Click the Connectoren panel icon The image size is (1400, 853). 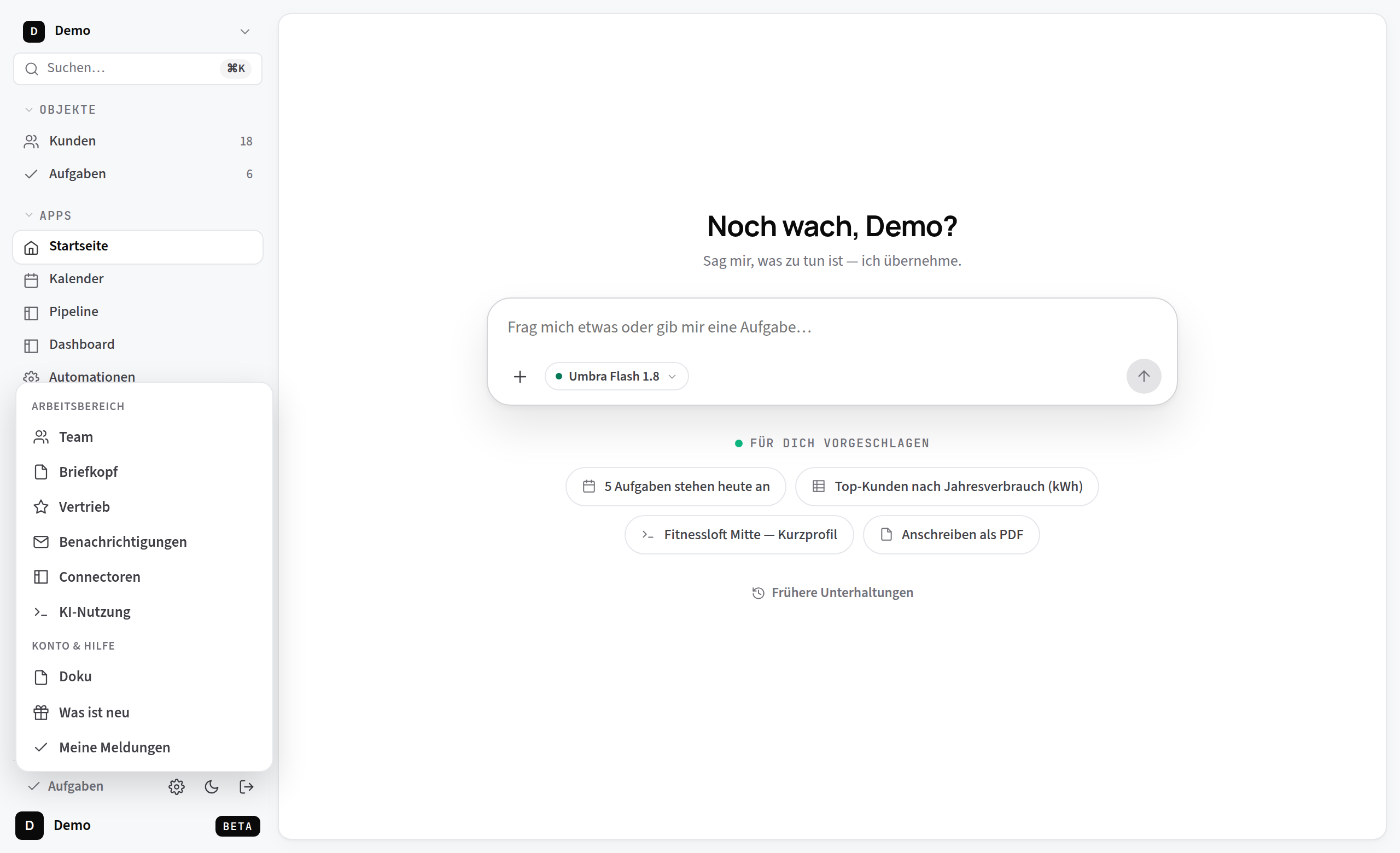(41, 577)
